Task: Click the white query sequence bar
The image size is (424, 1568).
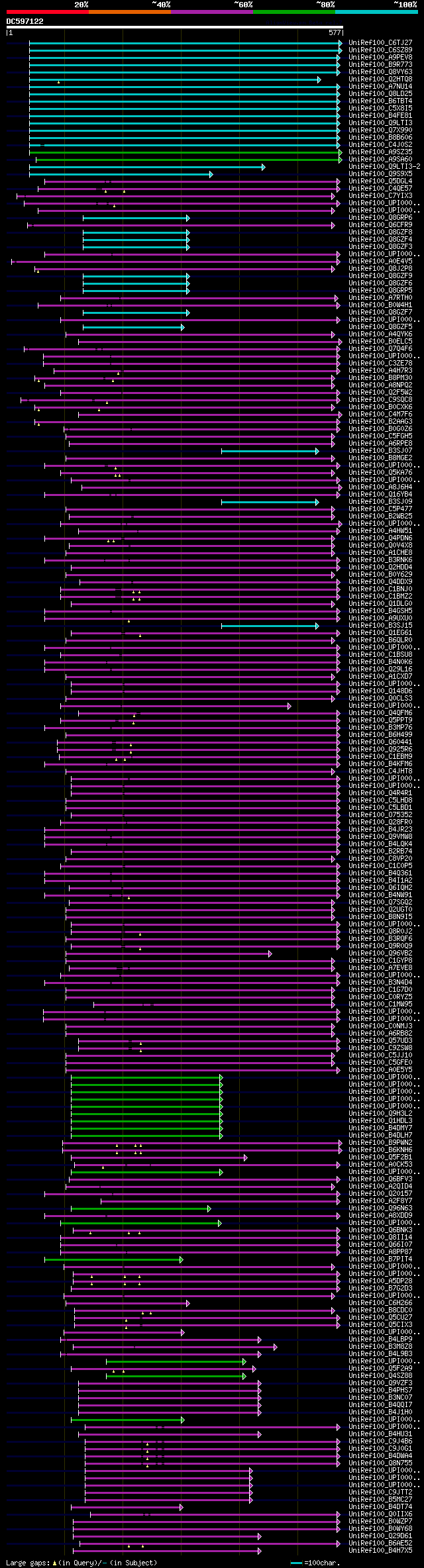Action: [x=174, y=28]
